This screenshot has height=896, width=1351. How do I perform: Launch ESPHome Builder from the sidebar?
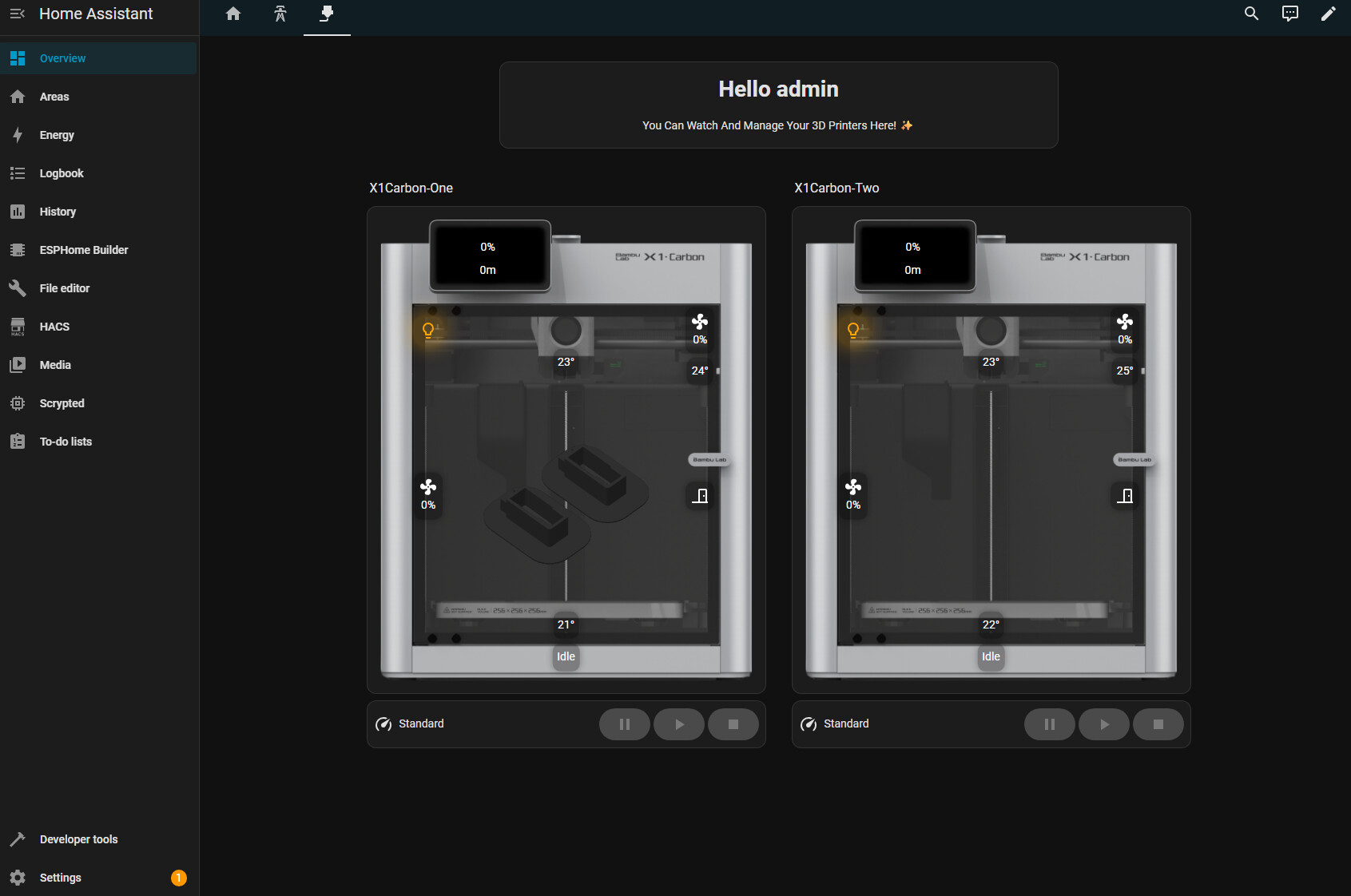click(98, 250)
